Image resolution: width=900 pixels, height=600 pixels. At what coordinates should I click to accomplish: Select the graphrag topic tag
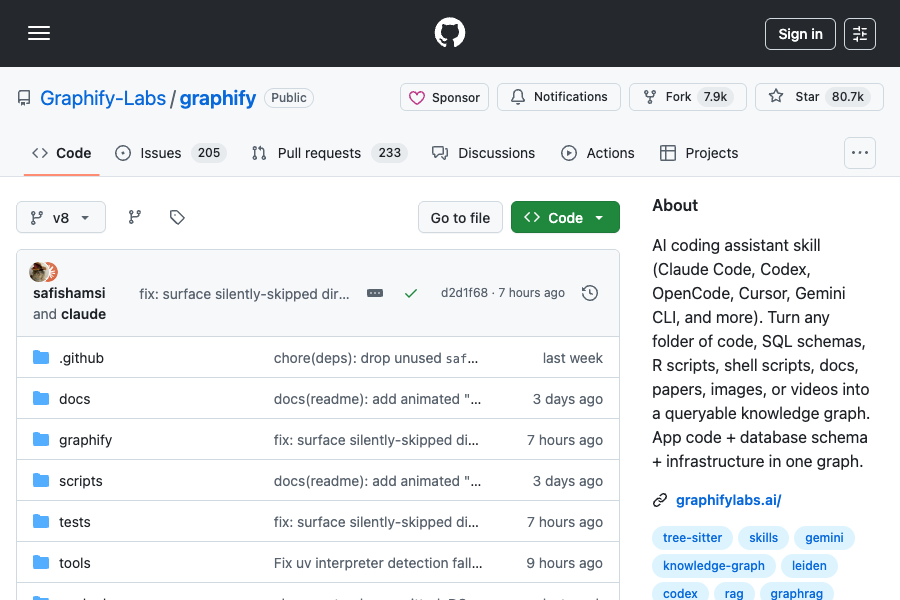(x=797, y=593)
